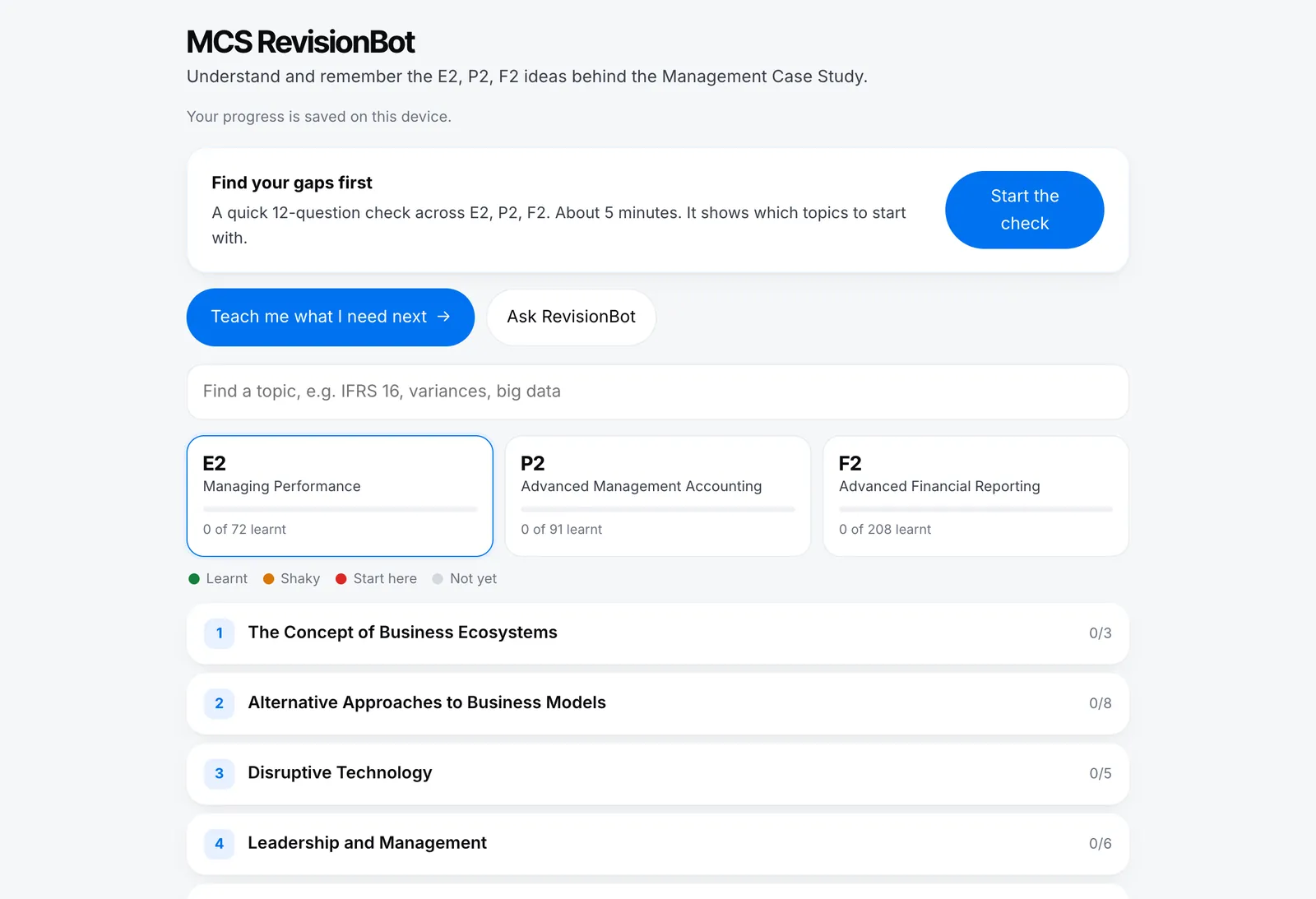This screenshot has width=1316, height=899.
Task: Click the grey Not yet legend dot
Action: [438, 579]
